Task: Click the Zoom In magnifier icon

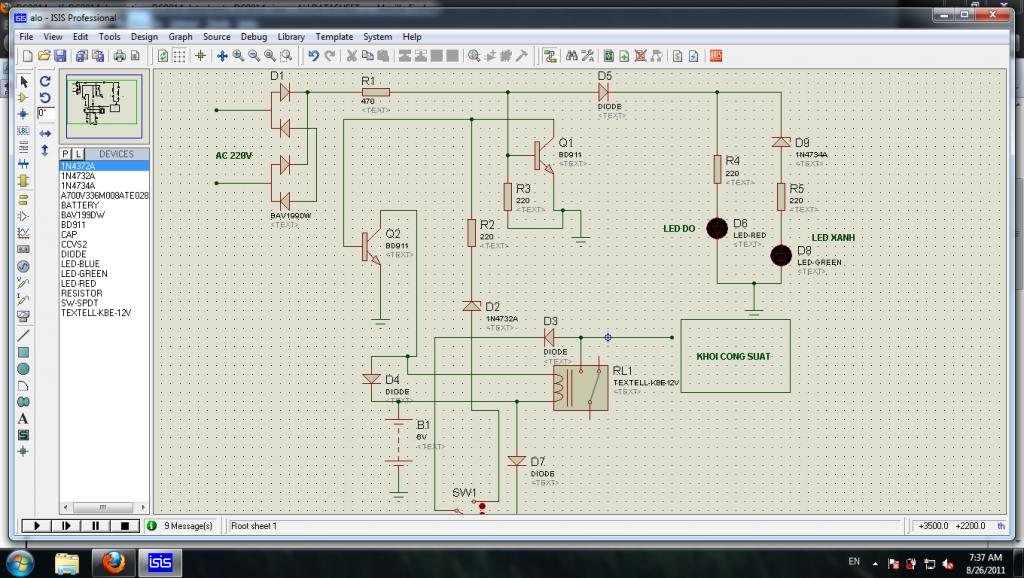Action: [x=239, y=56]
